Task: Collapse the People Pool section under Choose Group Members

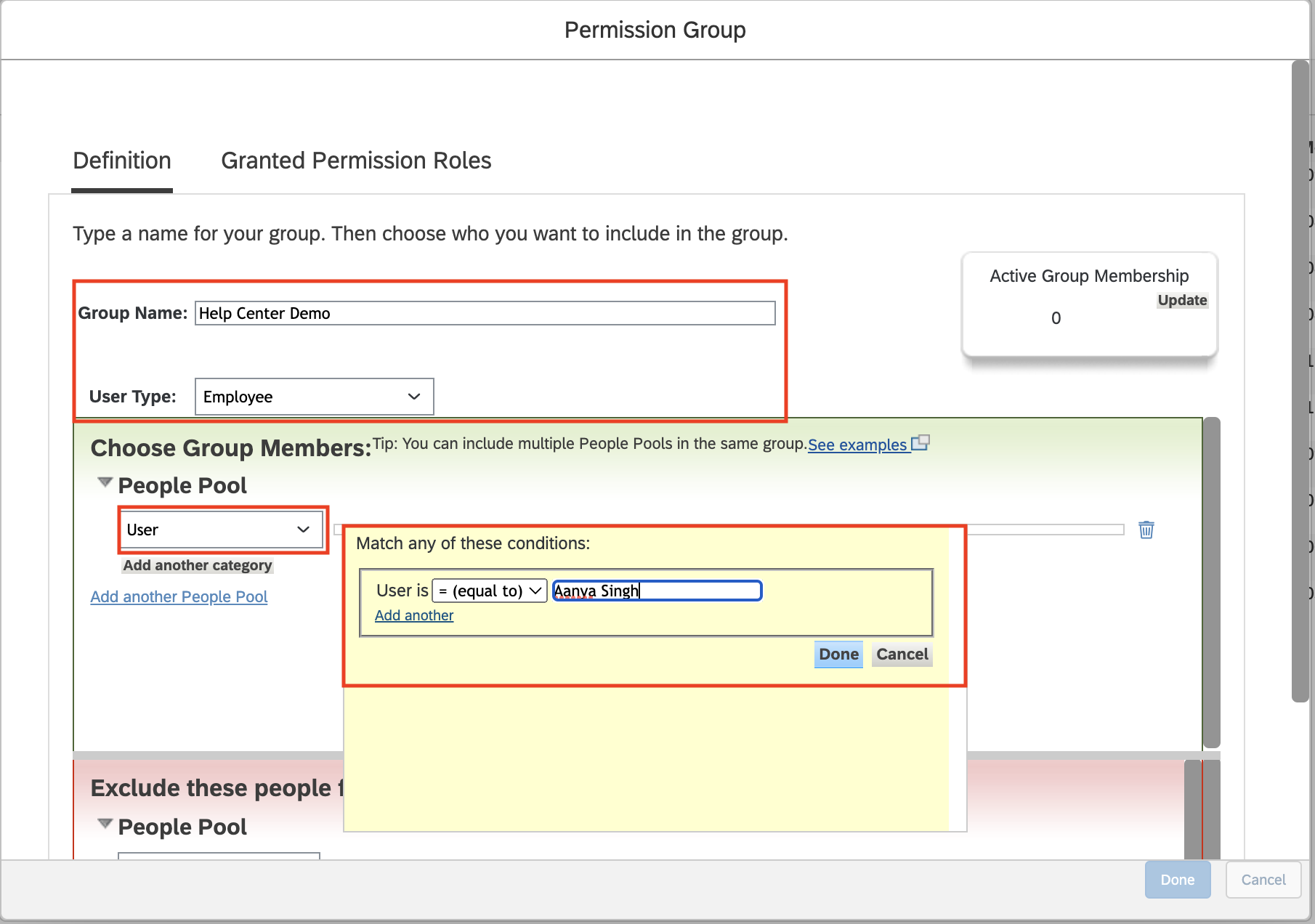Action: pos(105,482)
